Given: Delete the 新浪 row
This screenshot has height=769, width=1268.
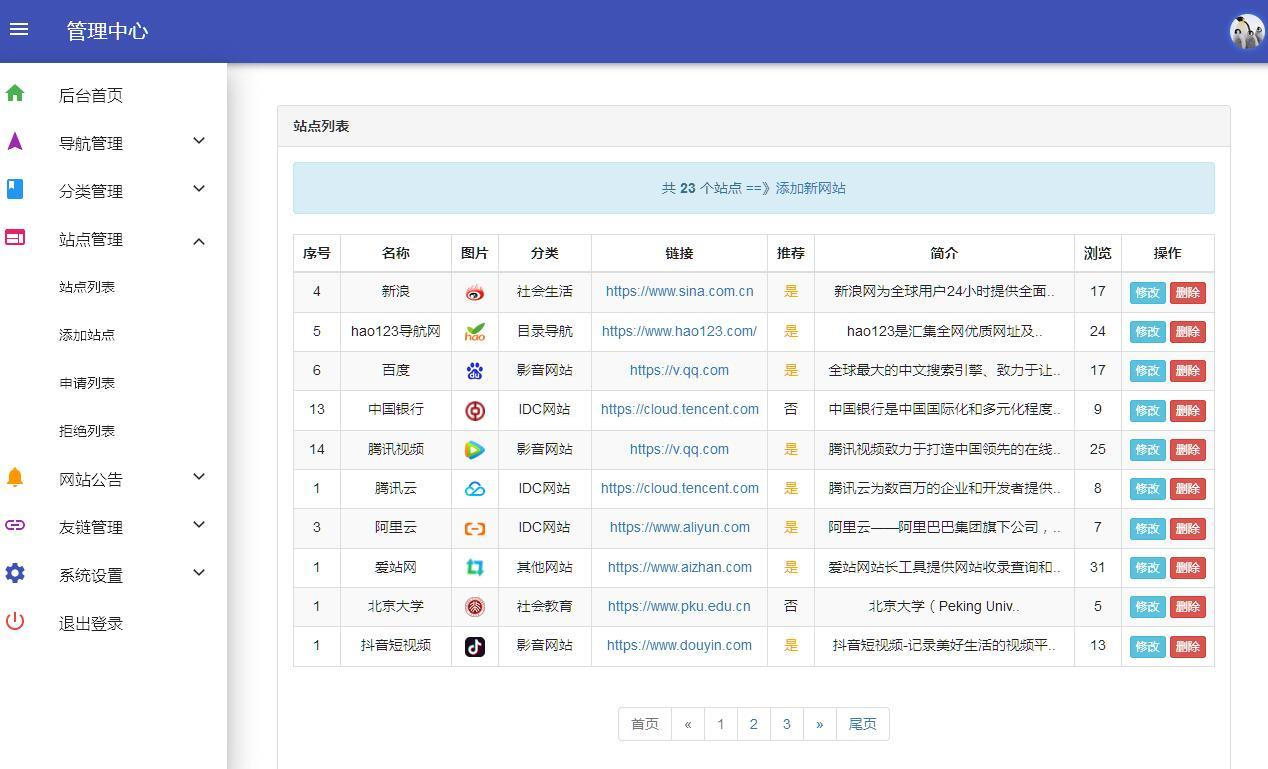Looking at the screenshot, I should (1187, 292).
